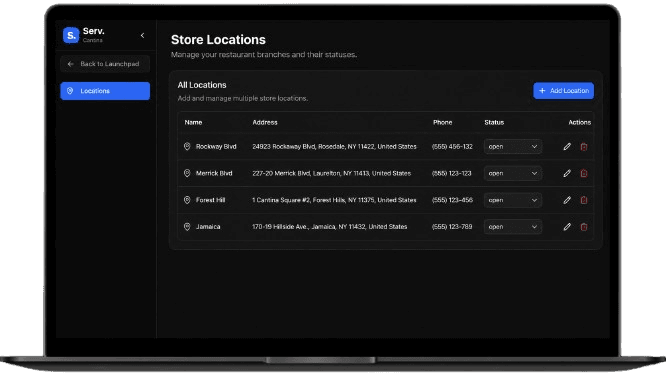Click the pin icon for Rockway Blvd
This screenshot has height=375, width=666.
click(x=187, y=147)
